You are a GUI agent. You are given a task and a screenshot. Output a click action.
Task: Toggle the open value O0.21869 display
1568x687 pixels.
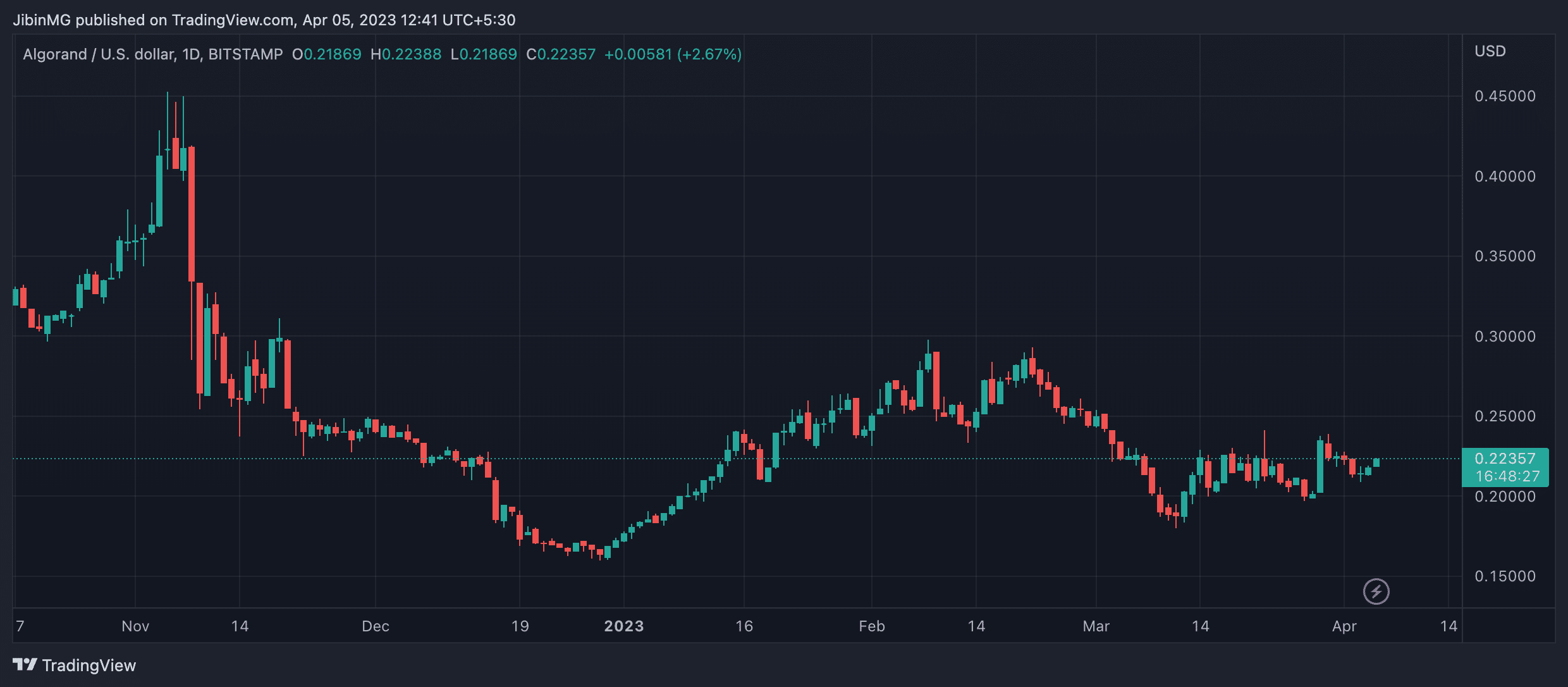[x=328, y=54]
